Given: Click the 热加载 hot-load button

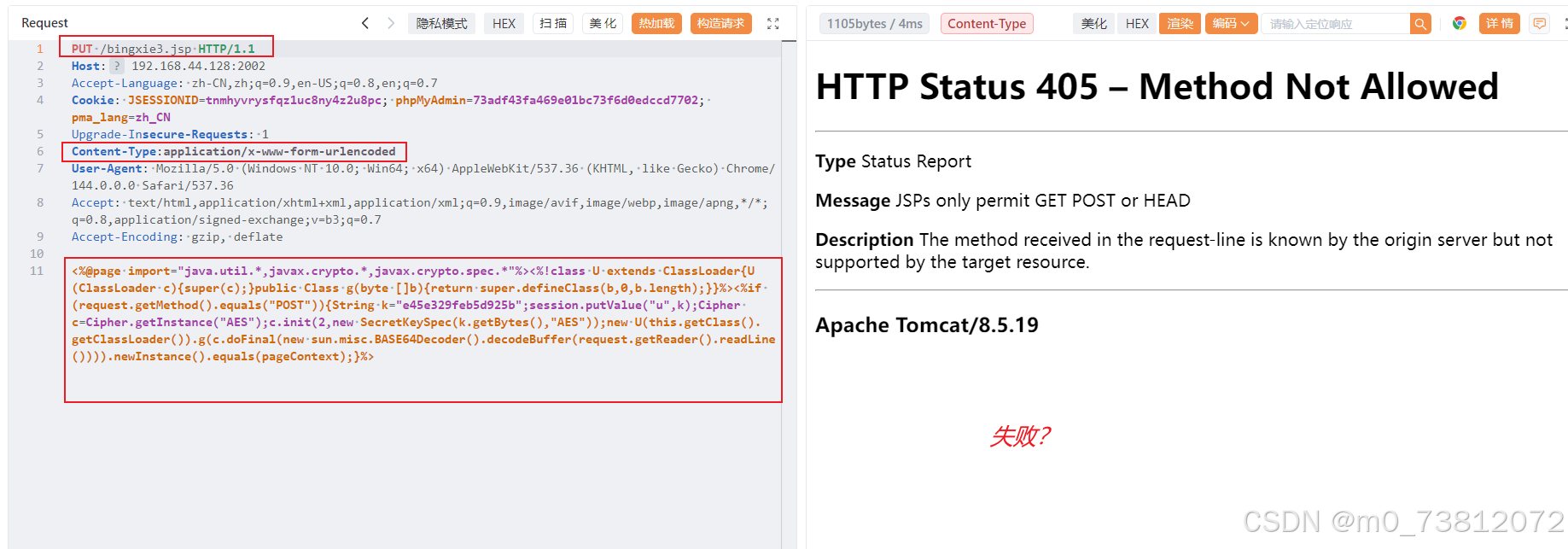Looking at the screenshot, I should (656, 23).
